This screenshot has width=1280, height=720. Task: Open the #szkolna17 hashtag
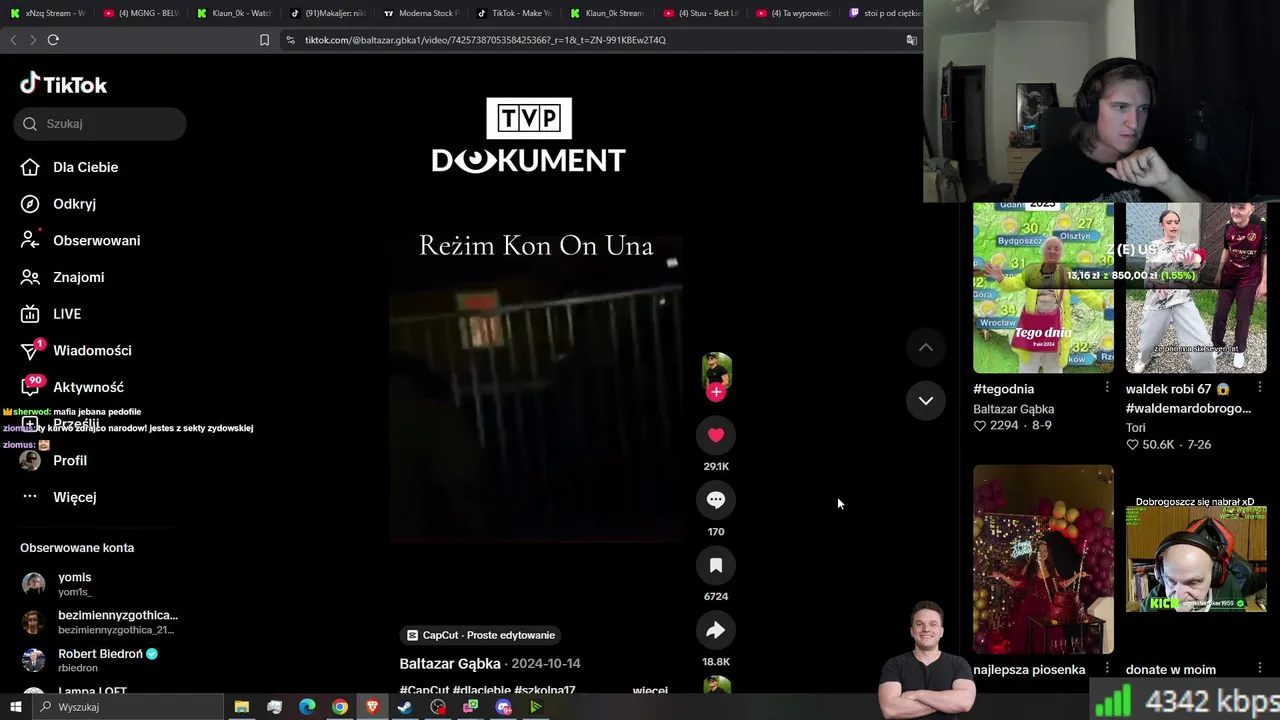coord(544,690)
